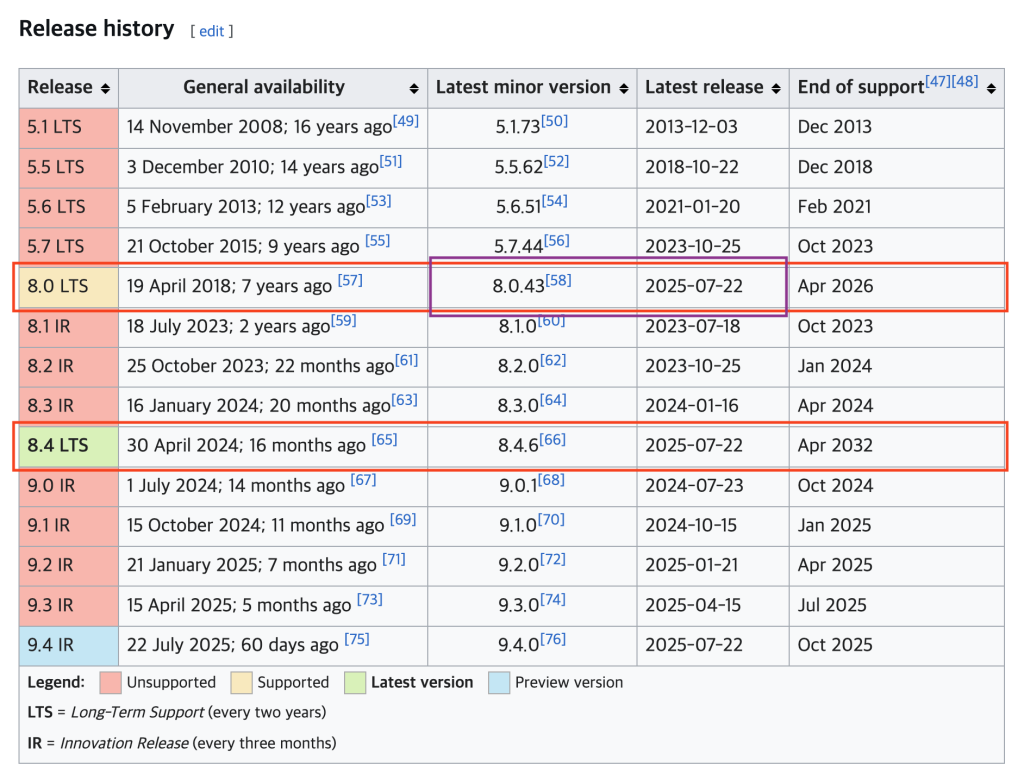Open reference 76 next to 9.4.0
This screenshot has width=1024, height=772.
pos(553,639)
